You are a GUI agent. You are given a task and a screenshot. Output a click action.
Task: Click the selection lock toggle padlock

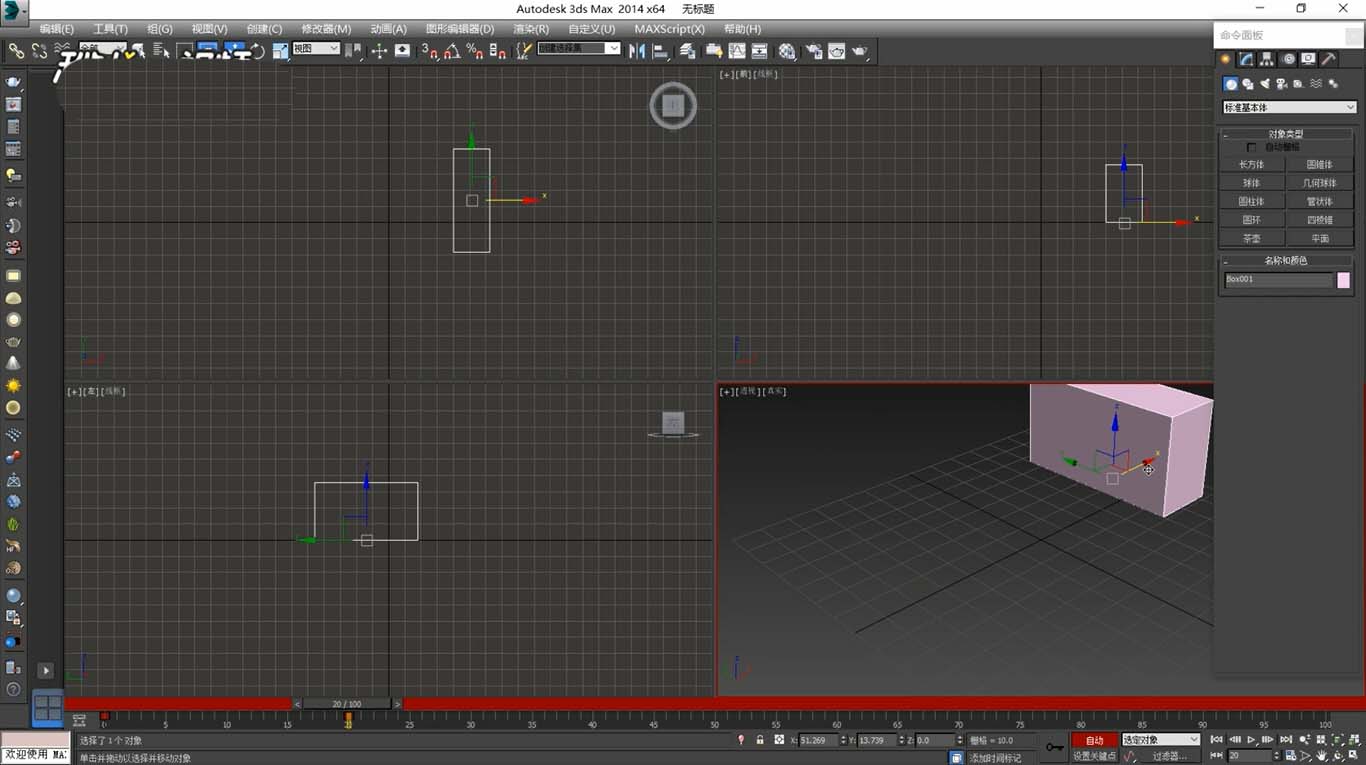pyautogui.click(x=760, y=740)
